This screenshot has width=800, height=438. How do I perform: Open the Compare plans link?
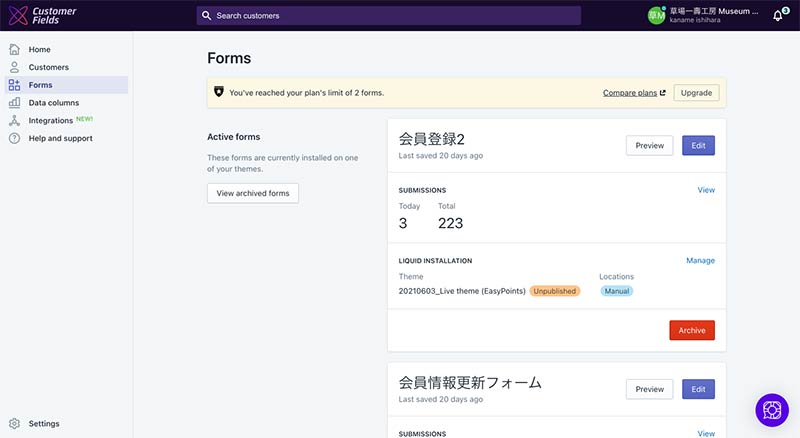point(630,93)
